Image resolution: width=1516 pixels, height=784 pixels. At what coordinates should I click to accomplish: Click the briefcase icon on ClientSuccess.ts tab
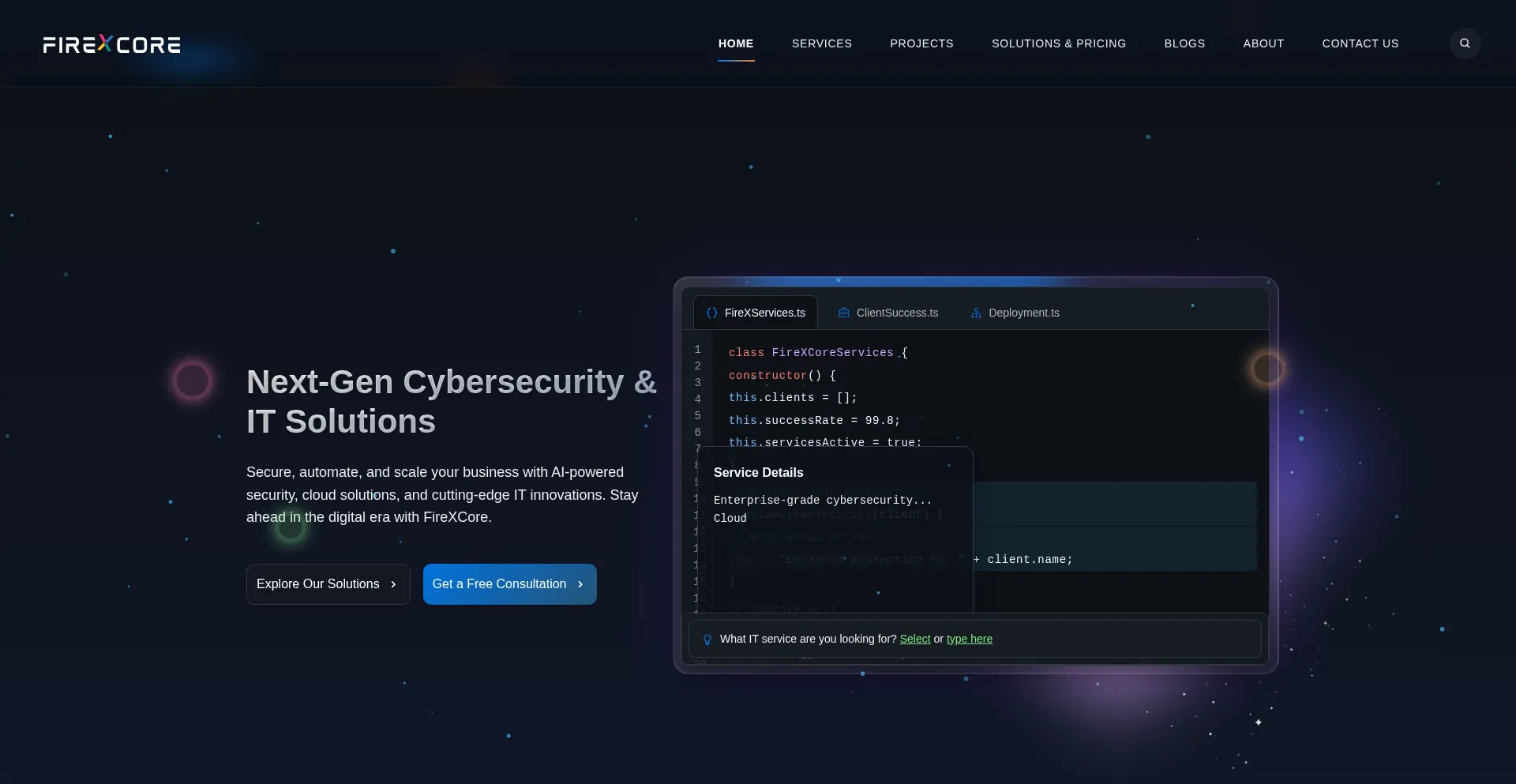(x=844, y=313)
